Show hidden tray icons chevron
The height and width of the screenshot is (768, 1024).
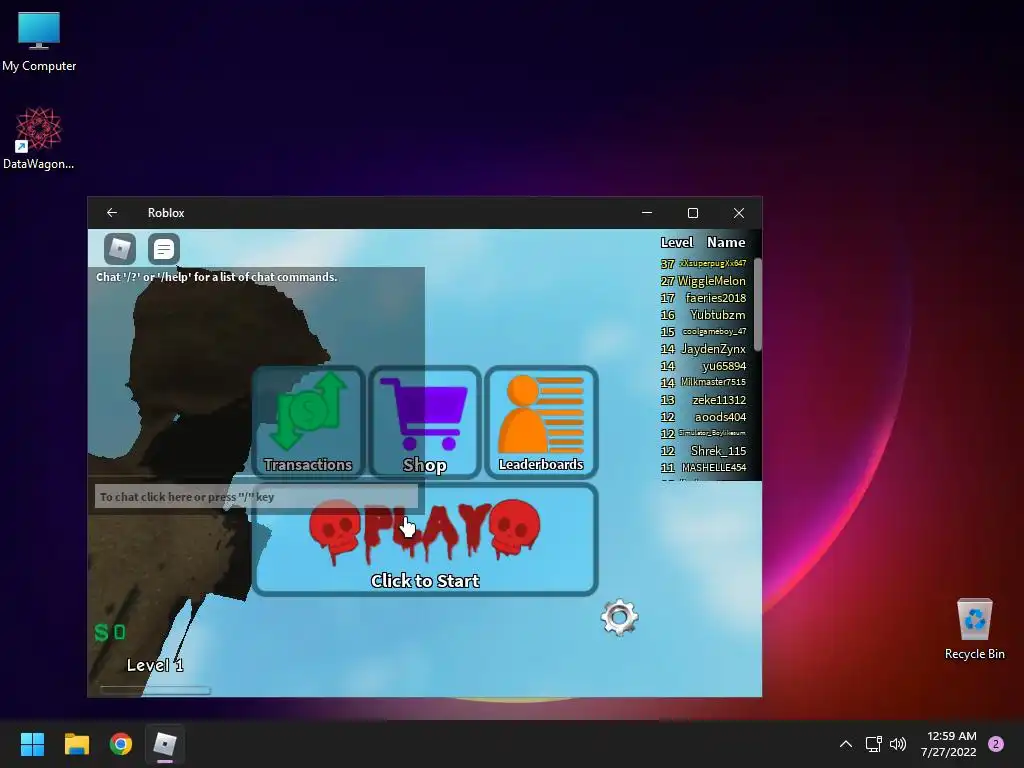[846, 744]
